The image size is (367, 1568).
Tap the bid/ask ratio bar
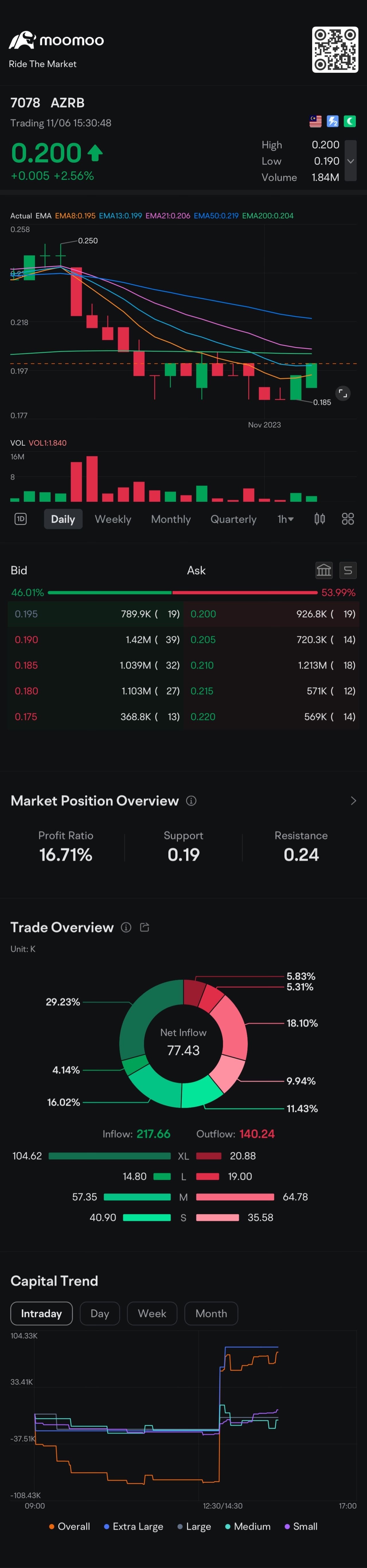183,592
